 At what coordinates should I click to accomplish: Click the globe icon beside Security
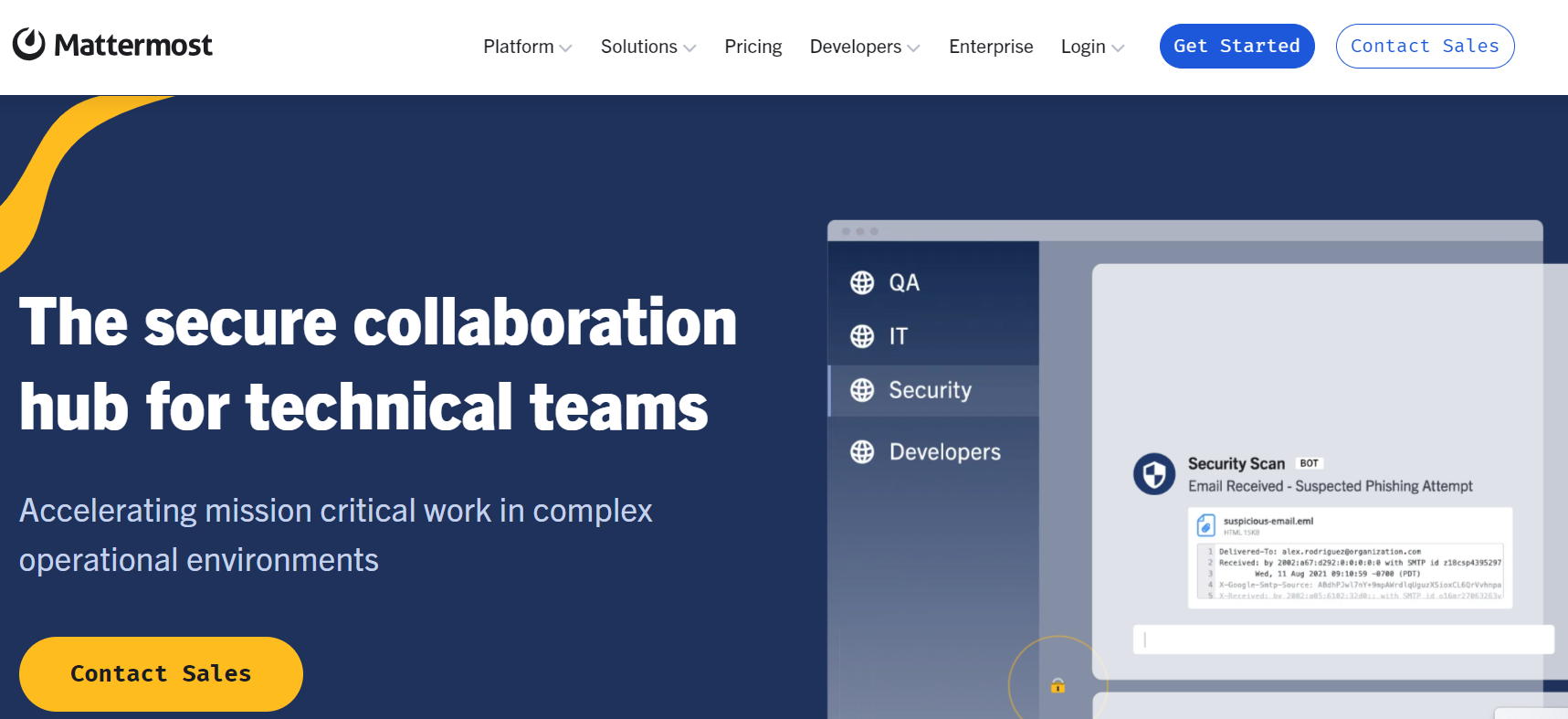[x=862, y=391]
